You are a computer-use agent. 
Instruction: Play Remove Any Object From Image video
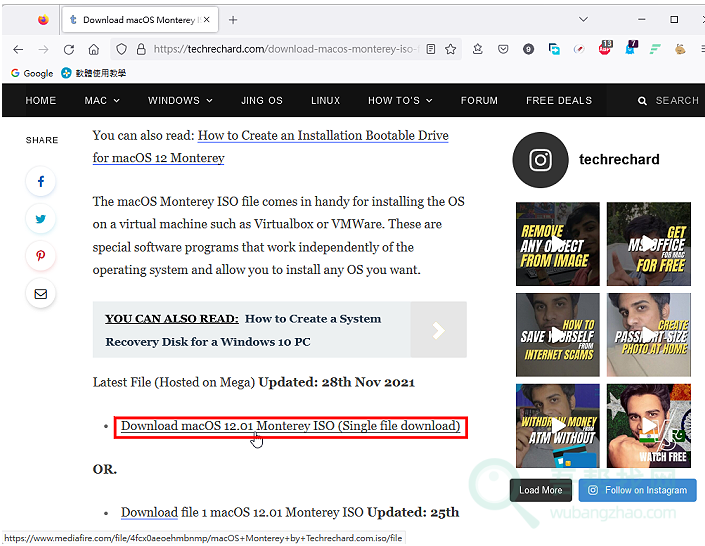[558, 244]
